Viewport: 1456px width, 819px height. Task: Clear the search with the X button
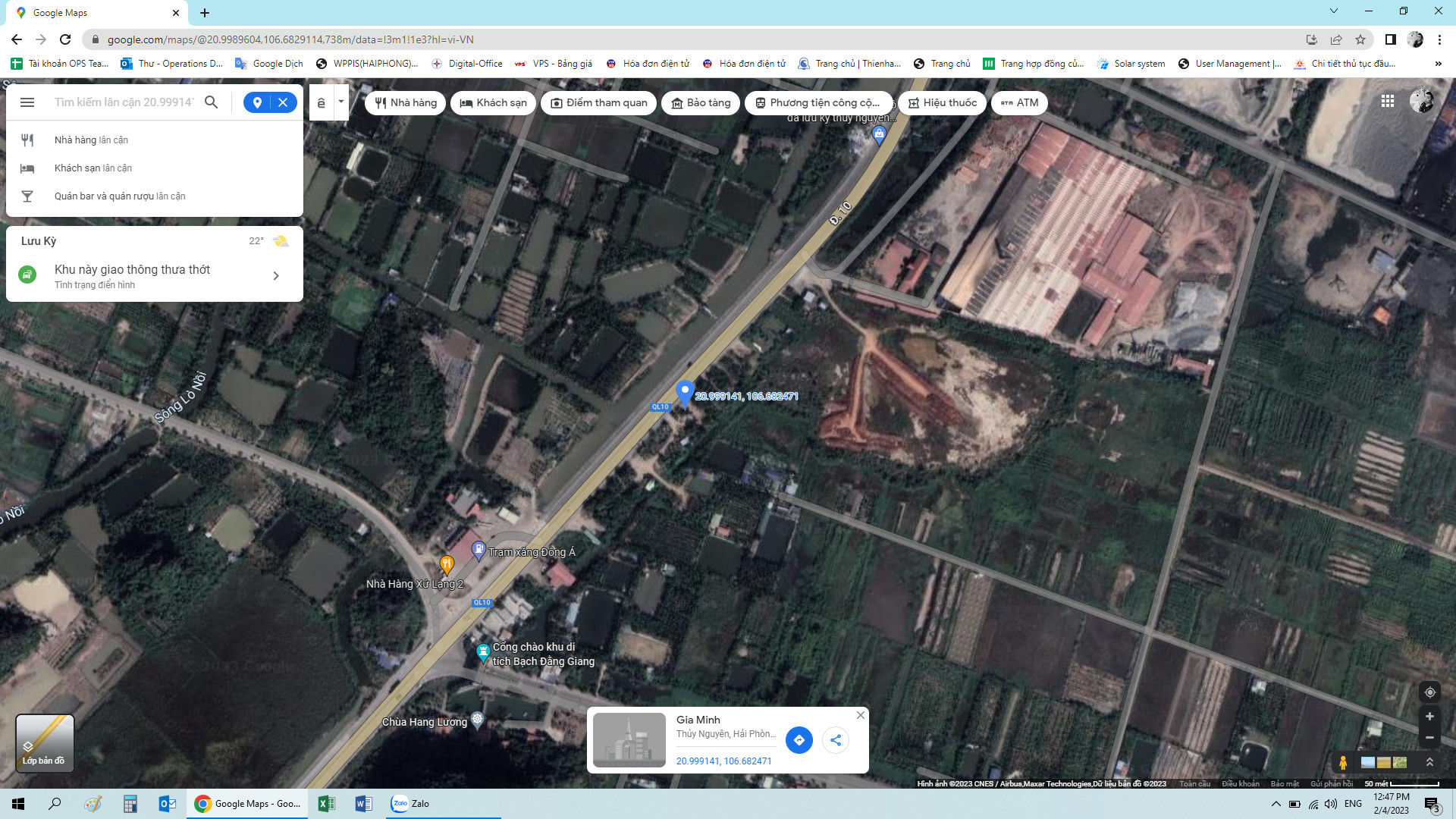pyautogui.click(x=283, y=102)
